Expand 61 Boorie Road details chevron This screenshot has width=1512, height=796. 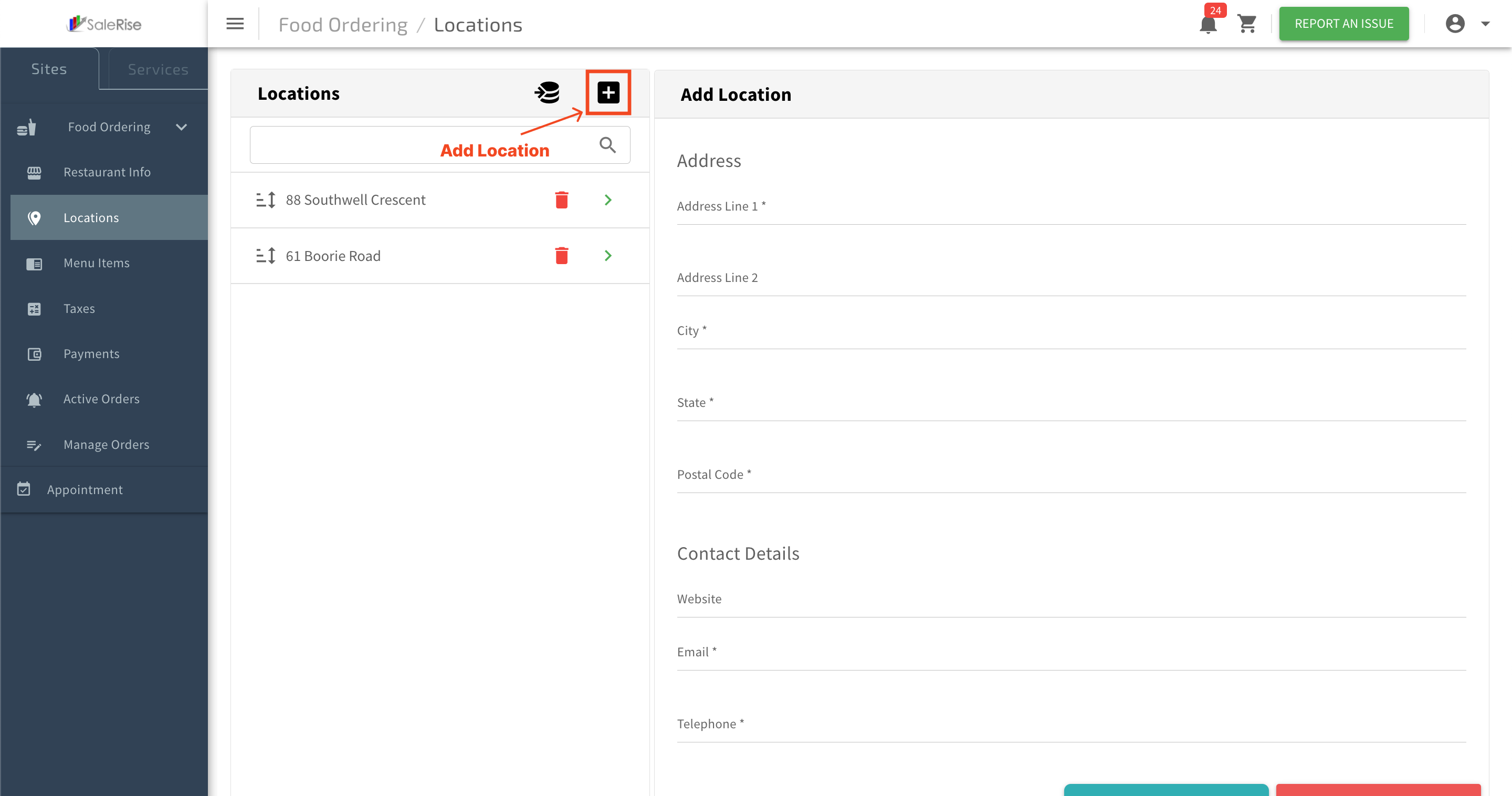(x=607, y=255)
